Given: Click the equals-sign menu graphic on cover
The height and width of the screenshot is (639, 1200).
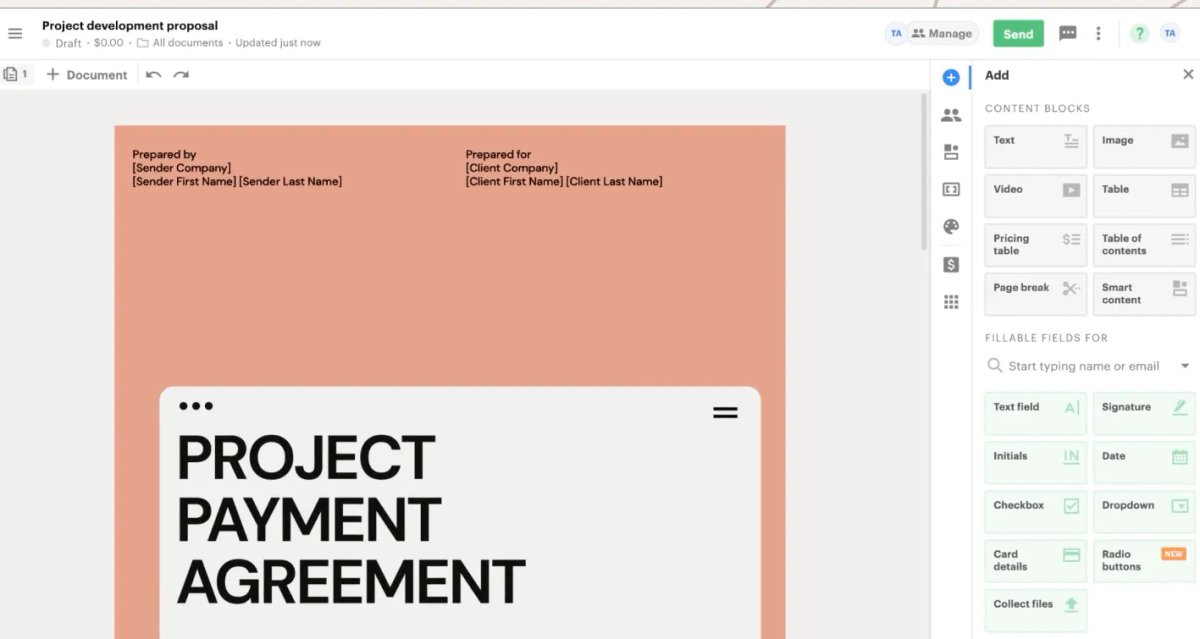Looking at the screenshot, I should click(x=725, y=412).
